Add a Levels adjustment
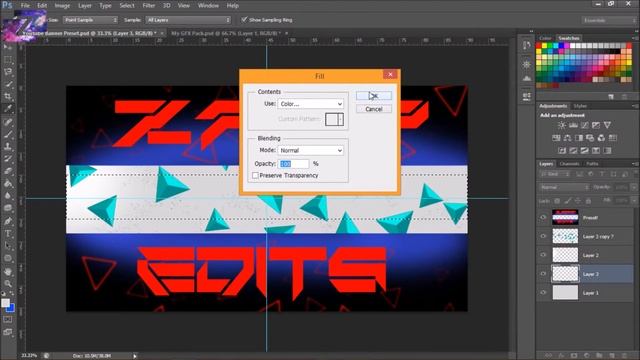Screen dimensions: 640x360 coord(573,125)
